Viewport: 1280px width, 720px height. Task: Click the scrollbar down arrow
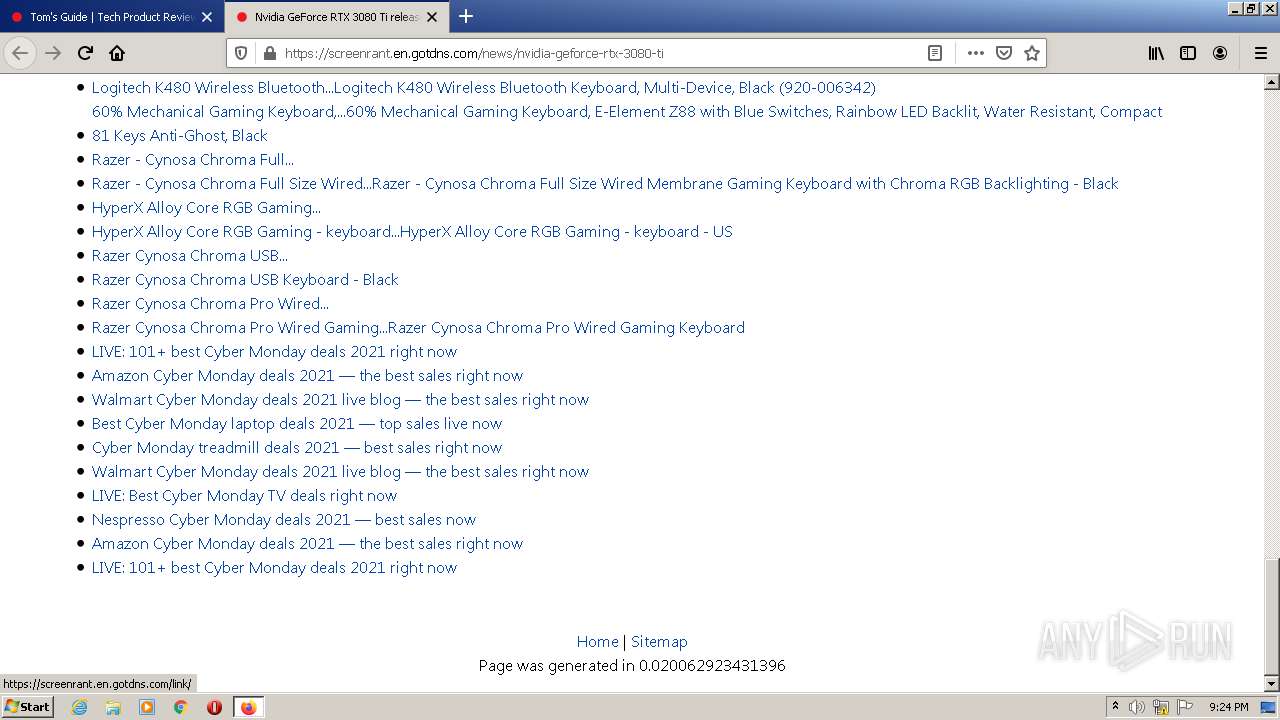pyautogui.click(x=1271, y=684)
